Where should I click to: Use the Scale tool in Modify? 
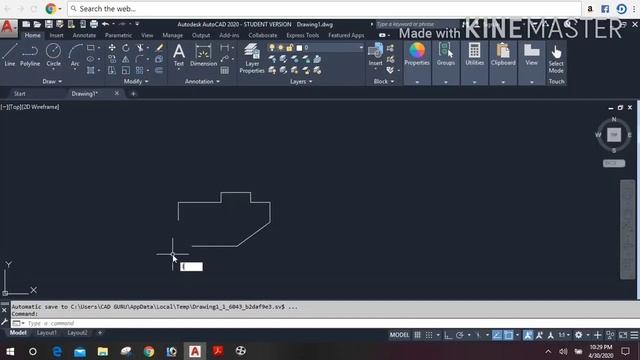pos(126,71)
